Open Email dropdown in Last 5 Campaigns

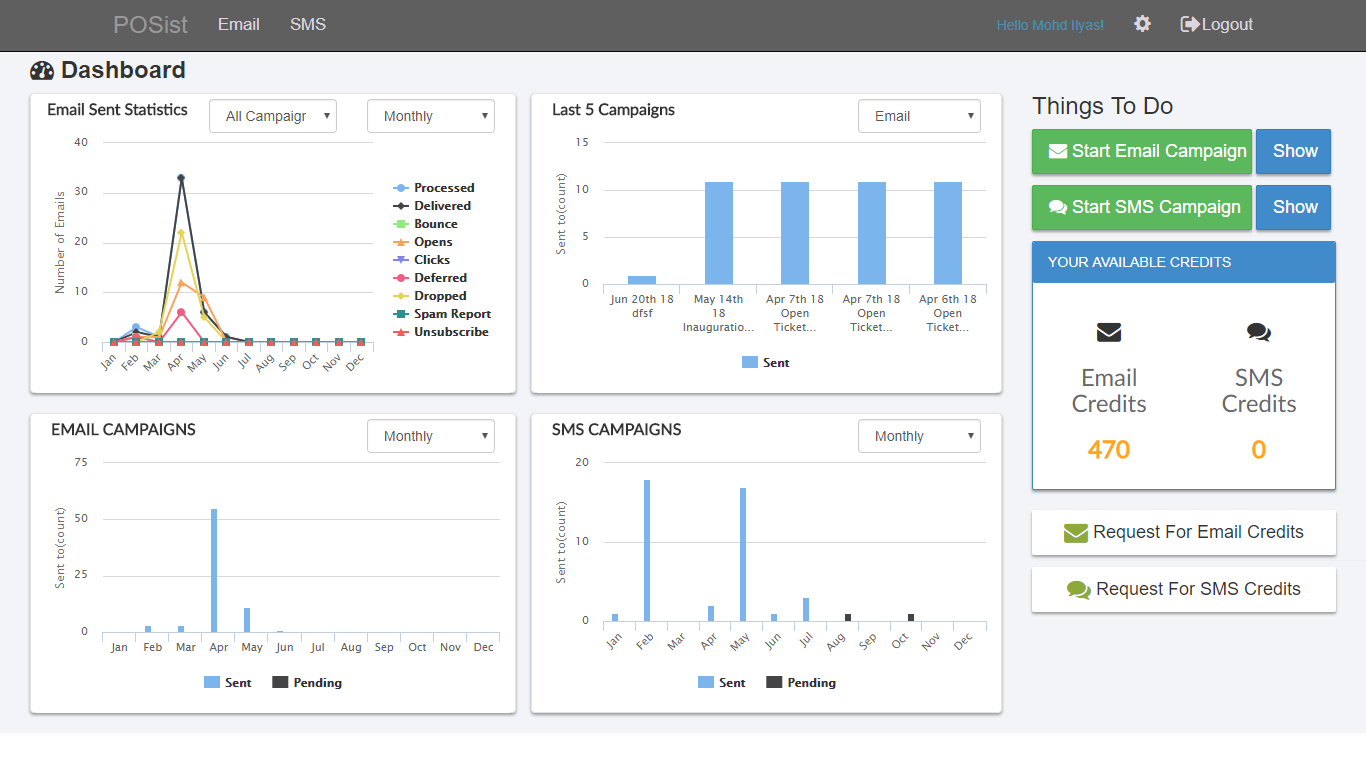click(919, 116)
